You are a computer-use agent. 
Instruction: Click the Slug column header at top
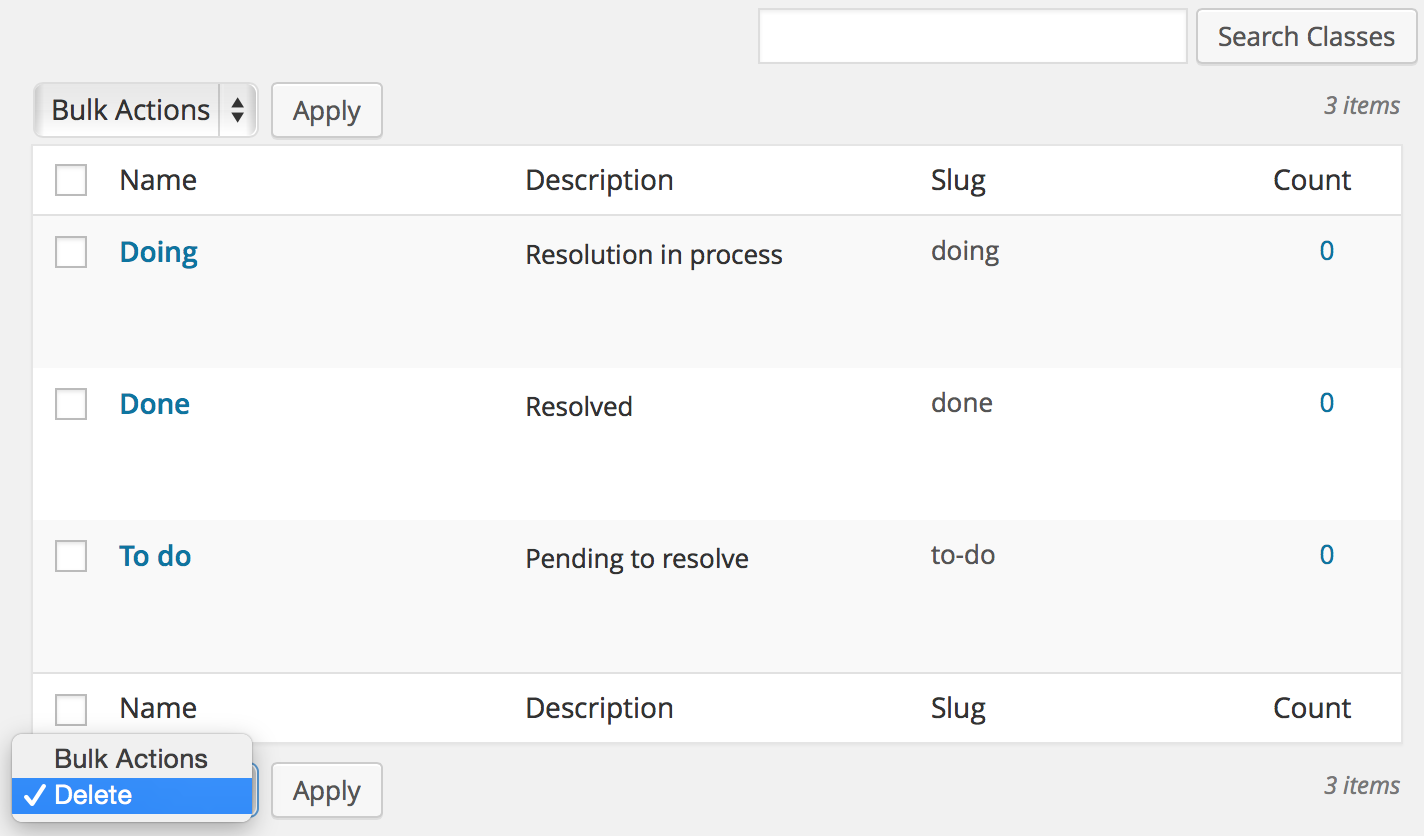[958, 181]
